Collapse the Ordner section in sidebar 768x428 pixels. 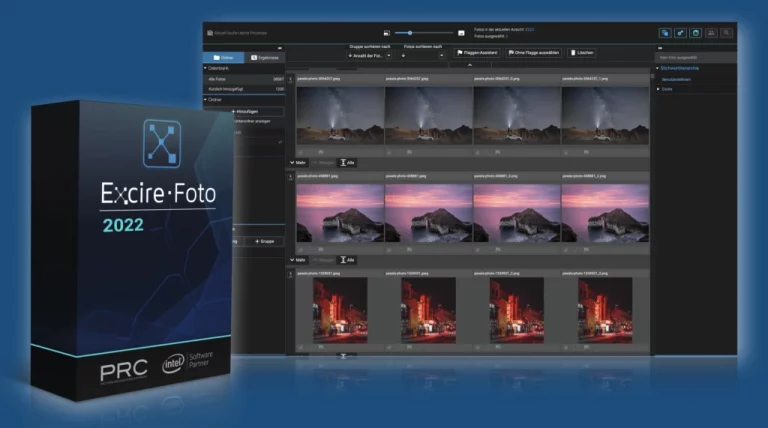207,98
